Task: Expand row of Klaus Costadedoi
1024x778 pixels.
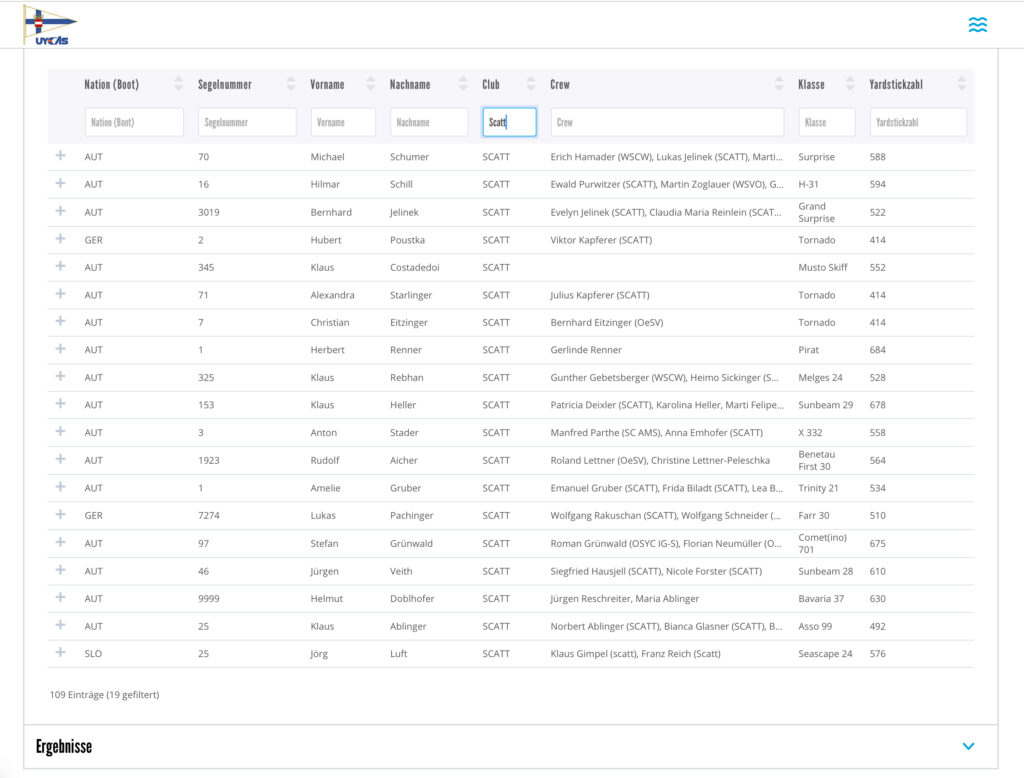Action: coord(61,266)
